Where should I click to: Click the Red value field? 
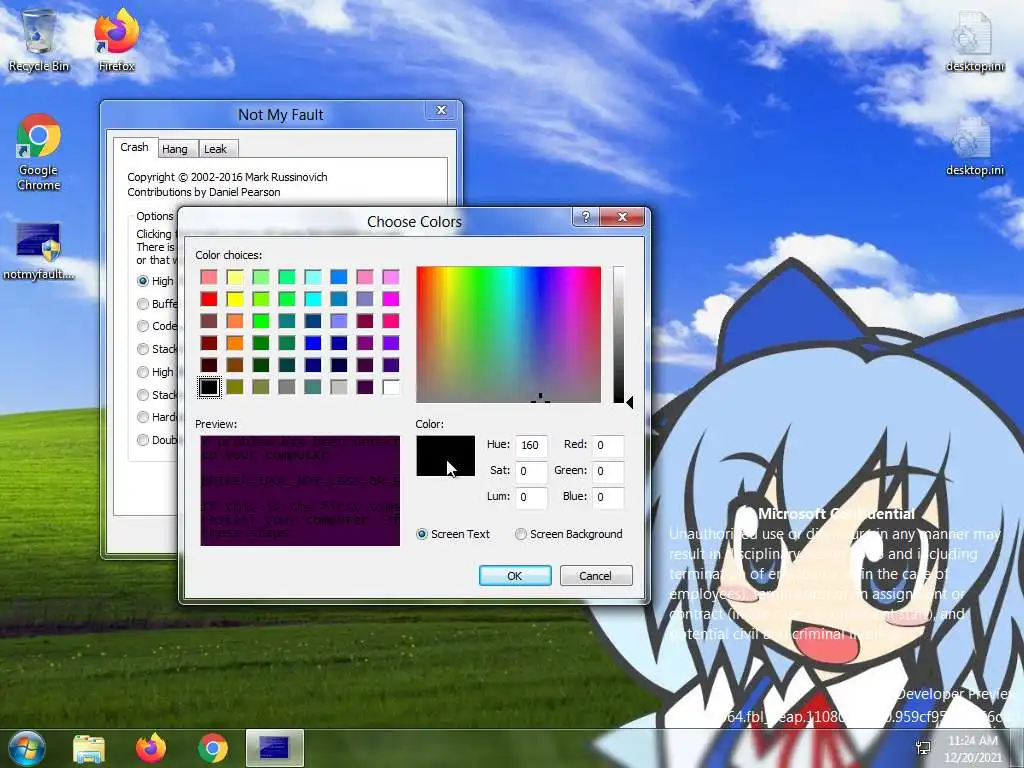pos(607,445)
